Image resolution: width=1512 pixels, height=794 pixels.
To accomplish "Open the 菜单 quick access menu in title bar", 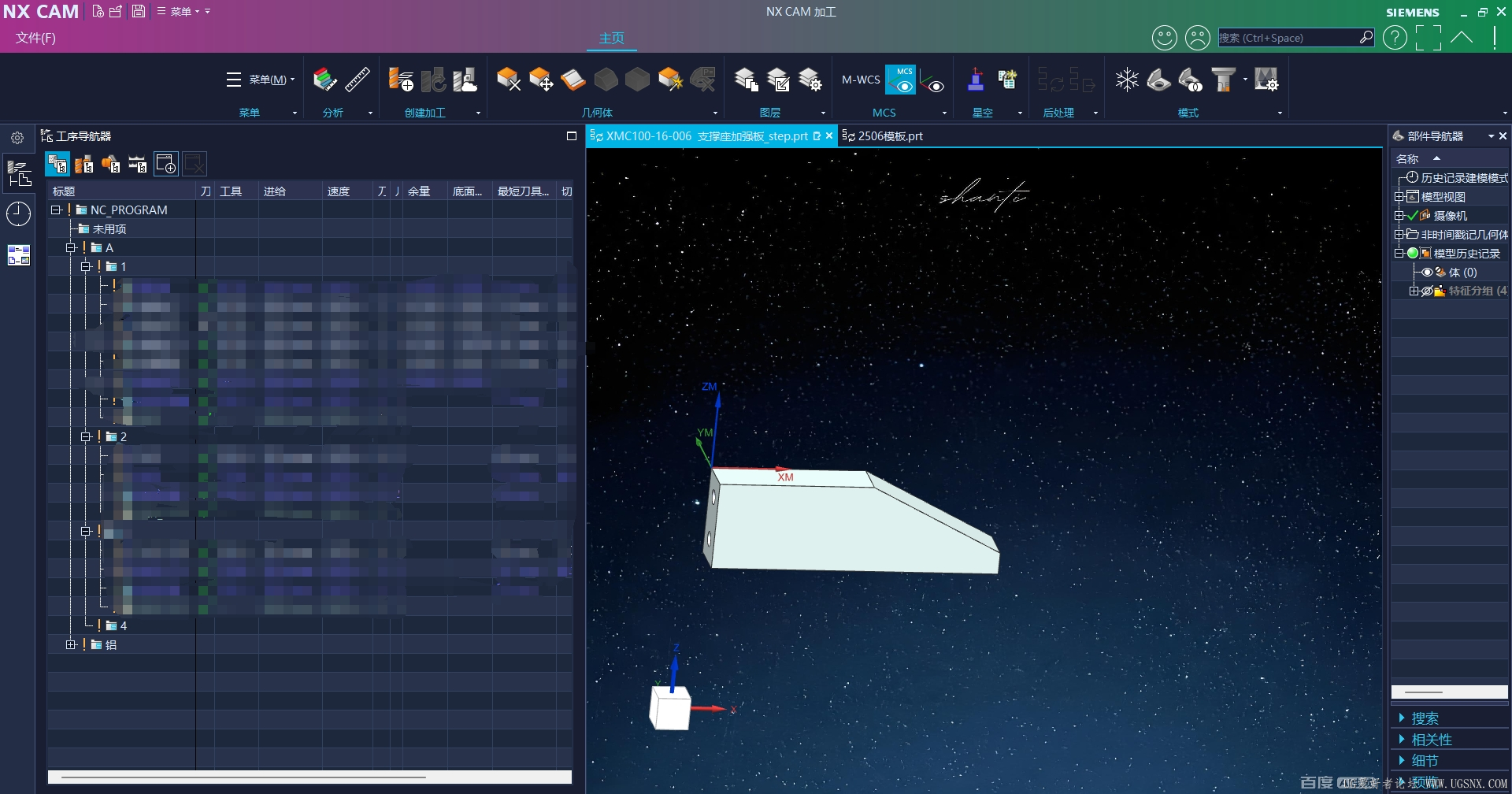I will [179, 12].
